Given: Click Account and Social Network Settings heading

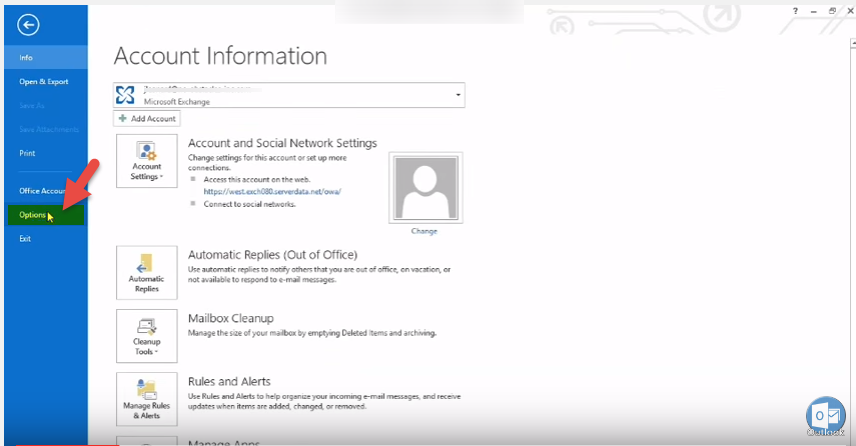Looking at the screenshot, I should coord(282,143).
